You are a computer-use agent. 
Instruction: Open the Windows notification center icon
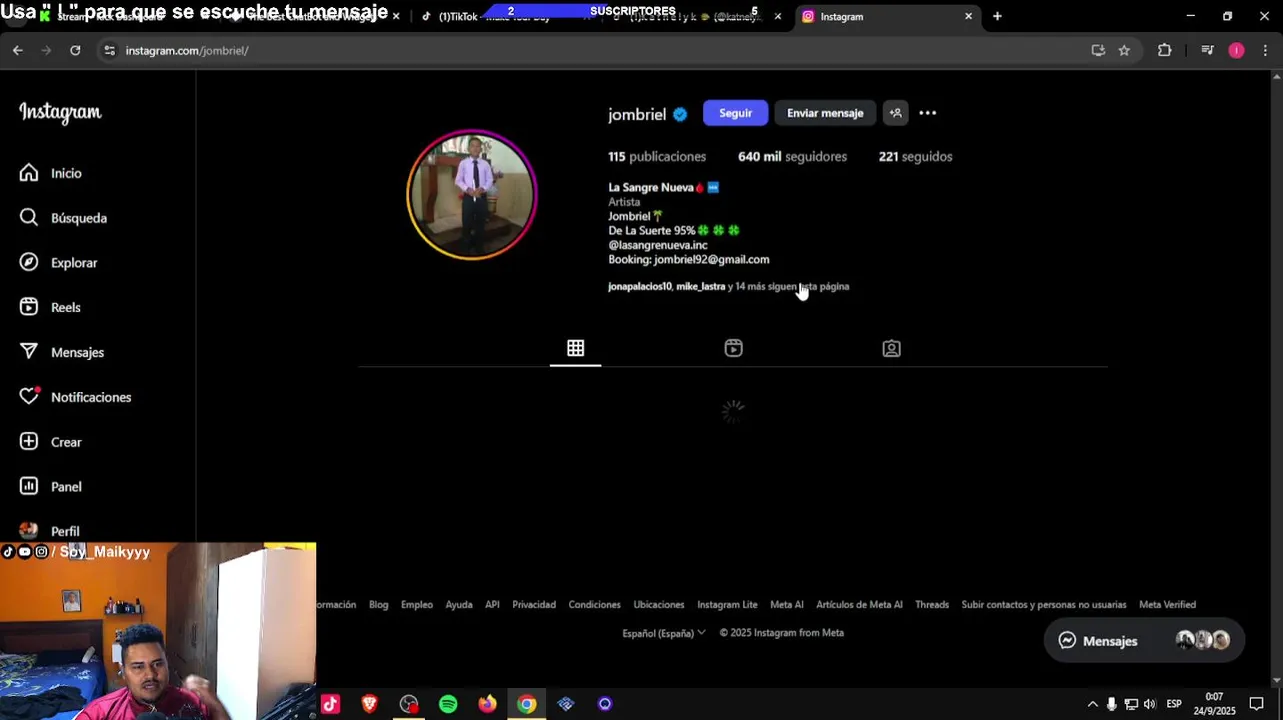click(1256, 704)
